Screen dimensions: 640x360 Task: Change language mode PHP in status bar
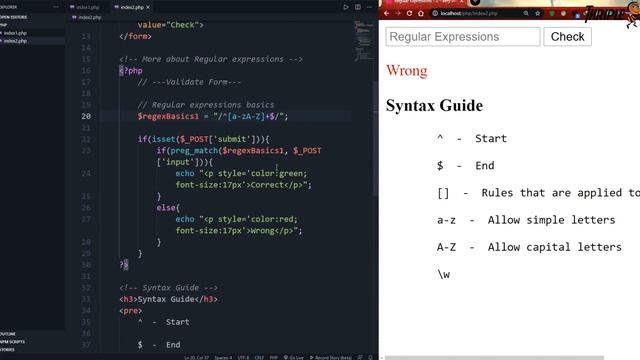tap(273, 358)
